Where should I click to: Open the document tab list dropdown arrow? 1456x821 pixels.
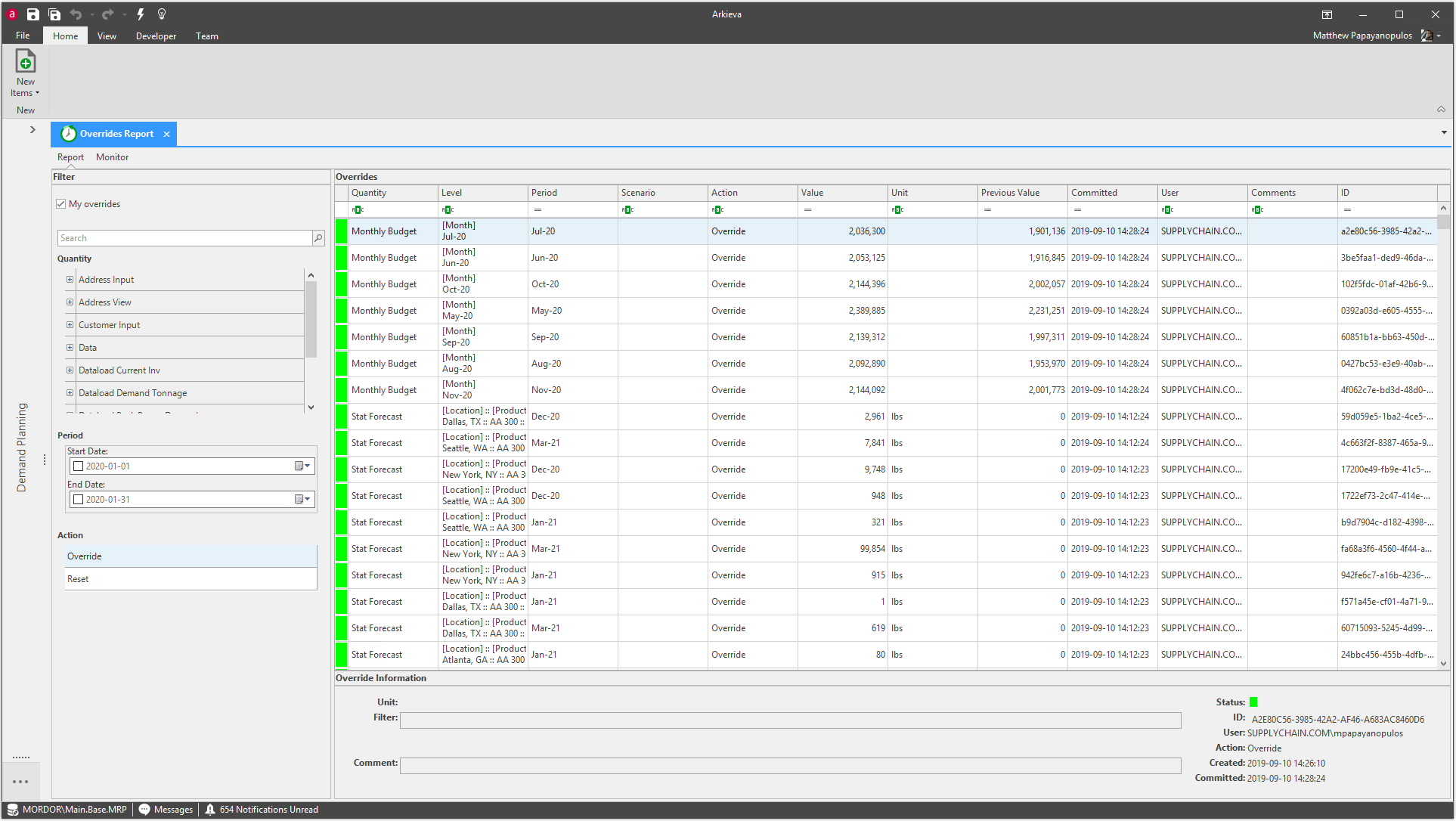(1444, 133)
